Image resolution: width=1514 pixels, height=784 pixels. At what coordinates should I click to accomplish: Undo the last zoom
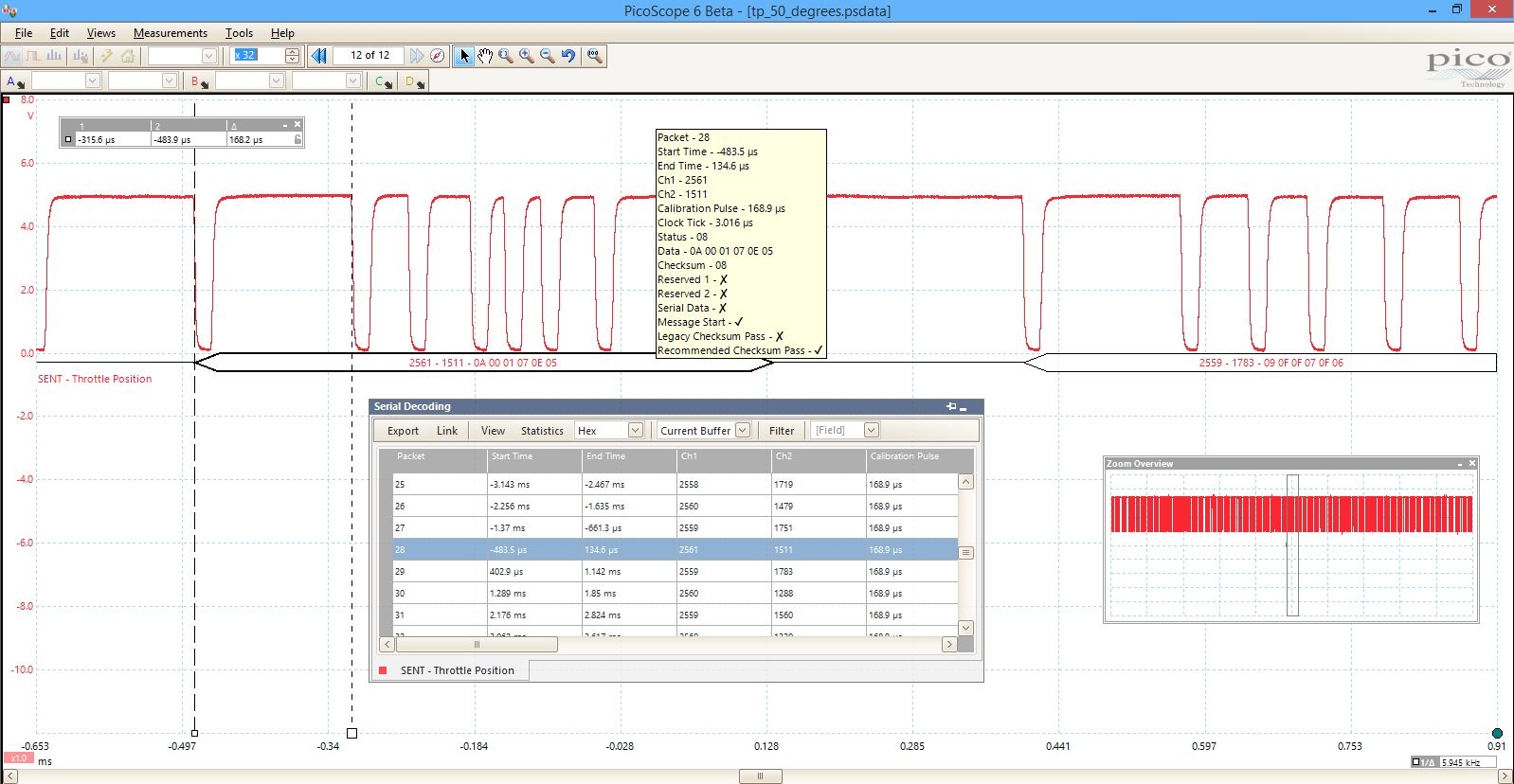tap(568, 56)
